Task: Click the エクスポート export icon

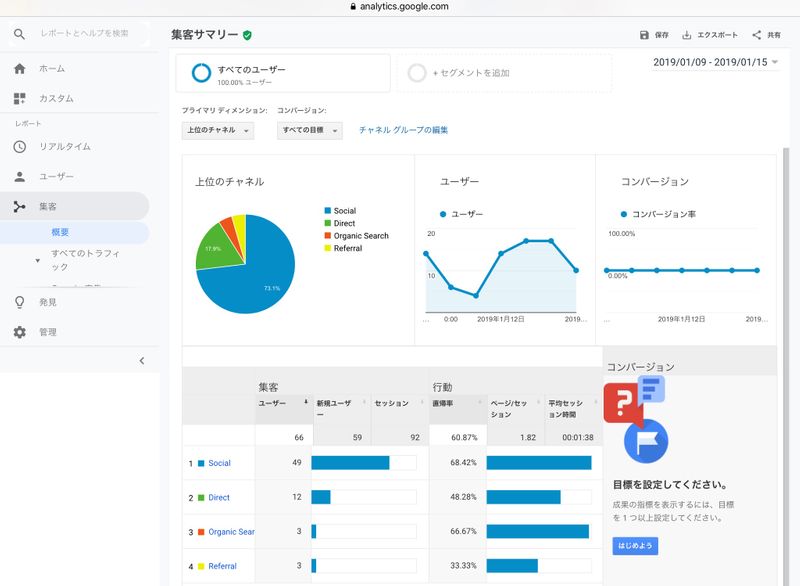Action: tap(687, 35)
